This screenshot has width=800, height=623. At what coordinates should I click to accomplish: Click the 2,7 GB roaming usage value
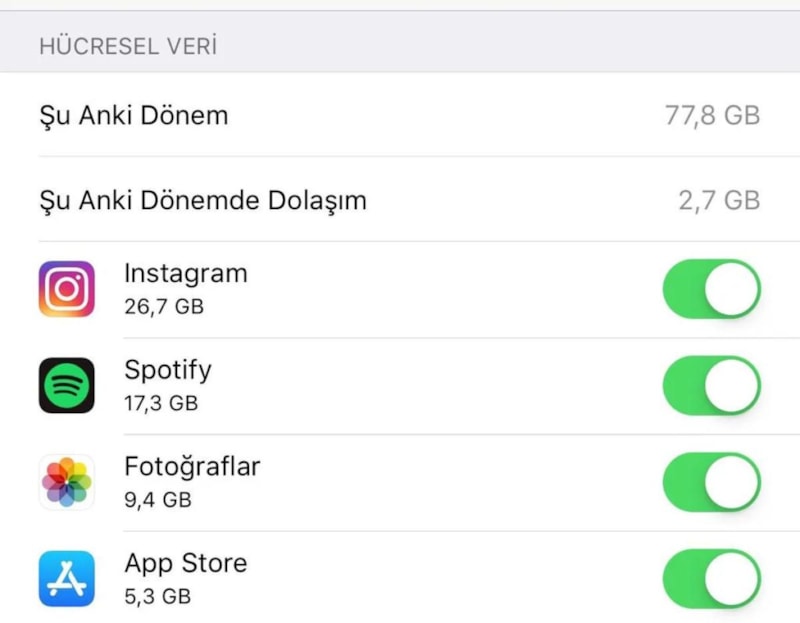click(719, 200)
